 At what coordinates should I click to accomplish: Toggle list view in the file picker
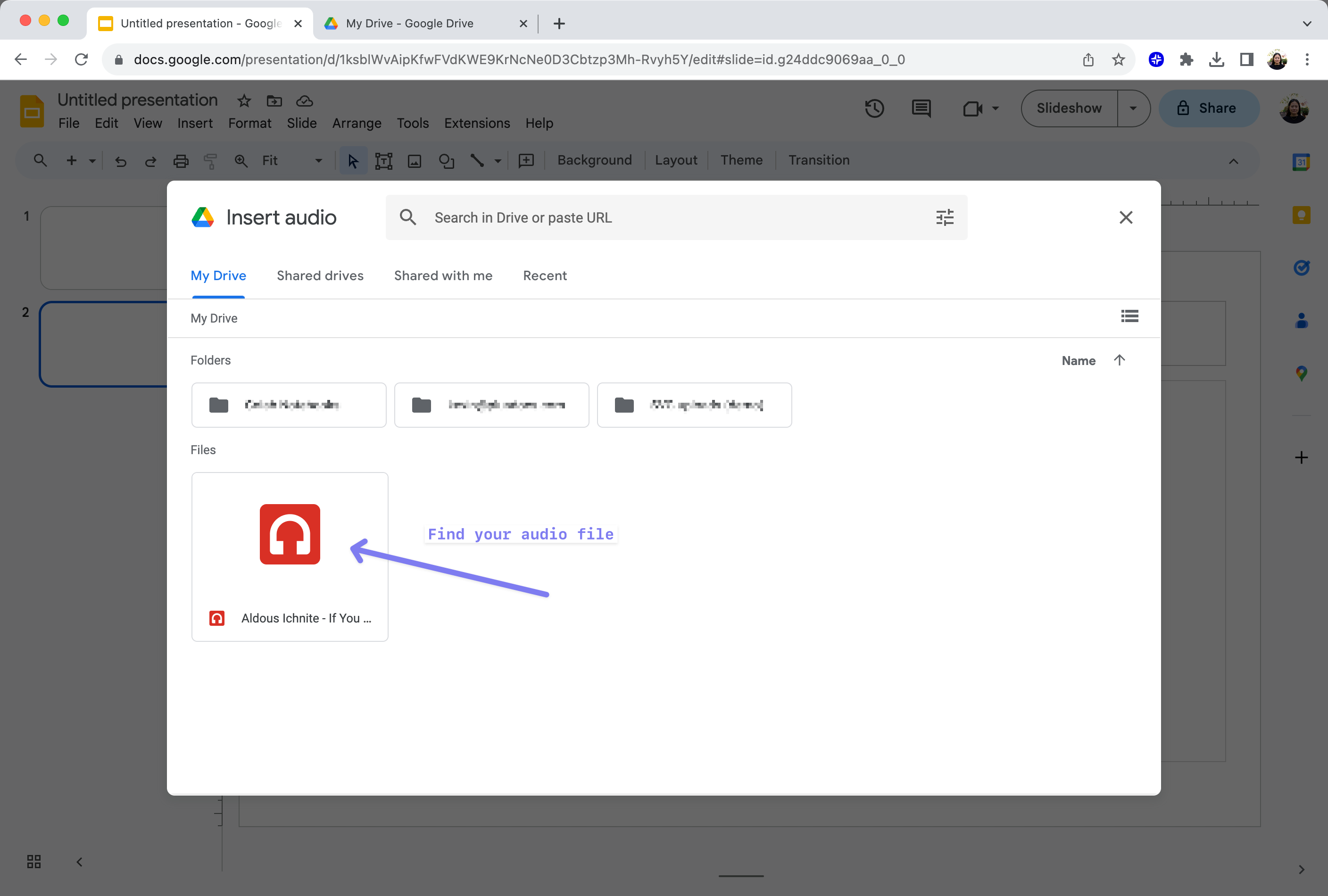coord(1129,316)
